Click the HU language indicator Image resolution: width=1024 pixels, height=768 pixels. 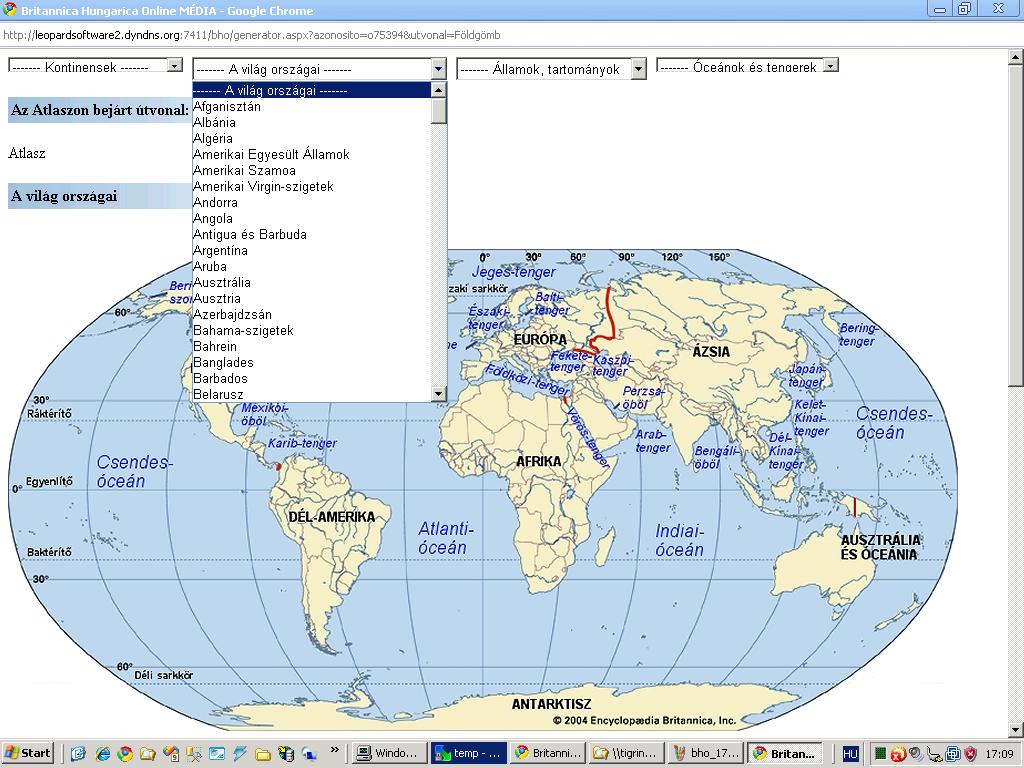coord(850,754)
